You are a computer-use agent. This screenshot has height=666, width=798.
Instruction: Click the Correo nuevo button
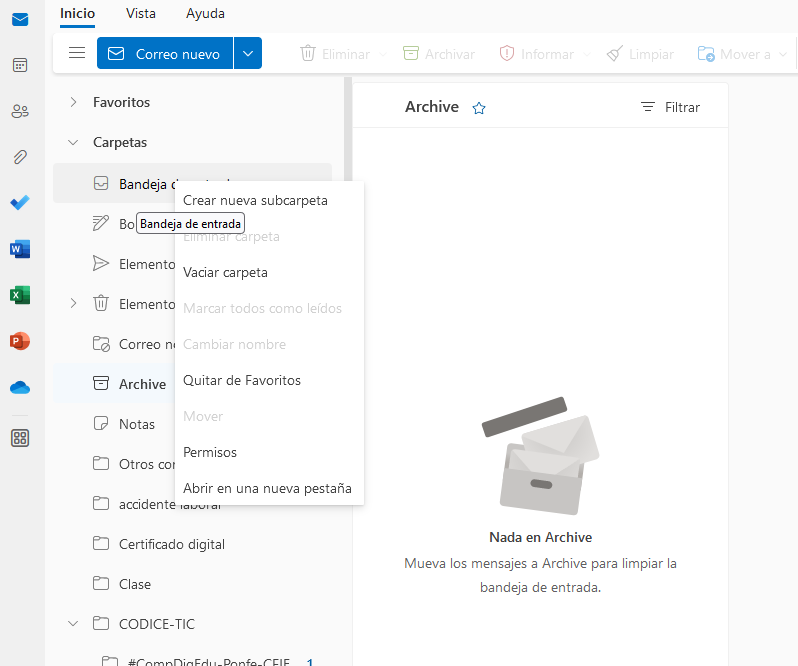pos(165,53)
